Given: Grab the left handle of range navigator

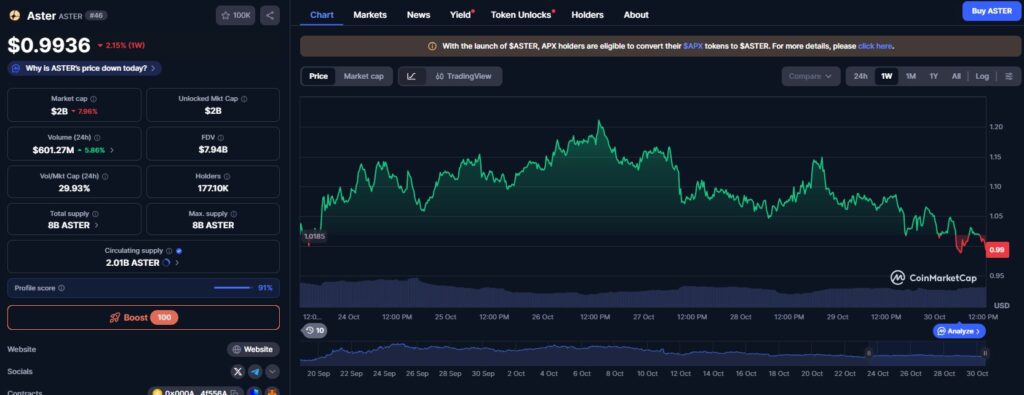Looking at the screenshot, I should point(869,353).
